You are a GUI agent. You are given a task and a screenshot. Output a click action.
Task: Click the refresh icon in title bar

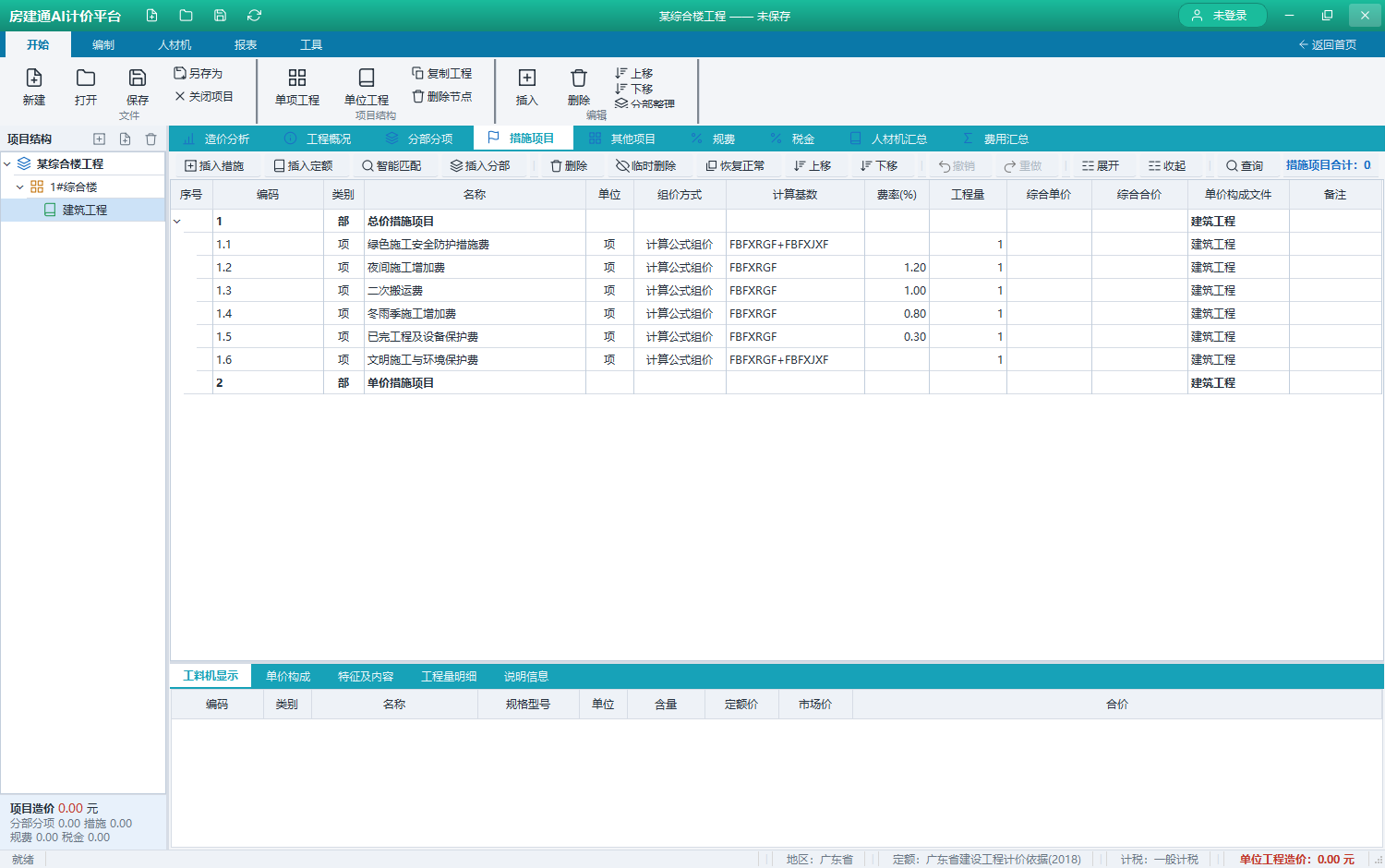coord(254,16)
